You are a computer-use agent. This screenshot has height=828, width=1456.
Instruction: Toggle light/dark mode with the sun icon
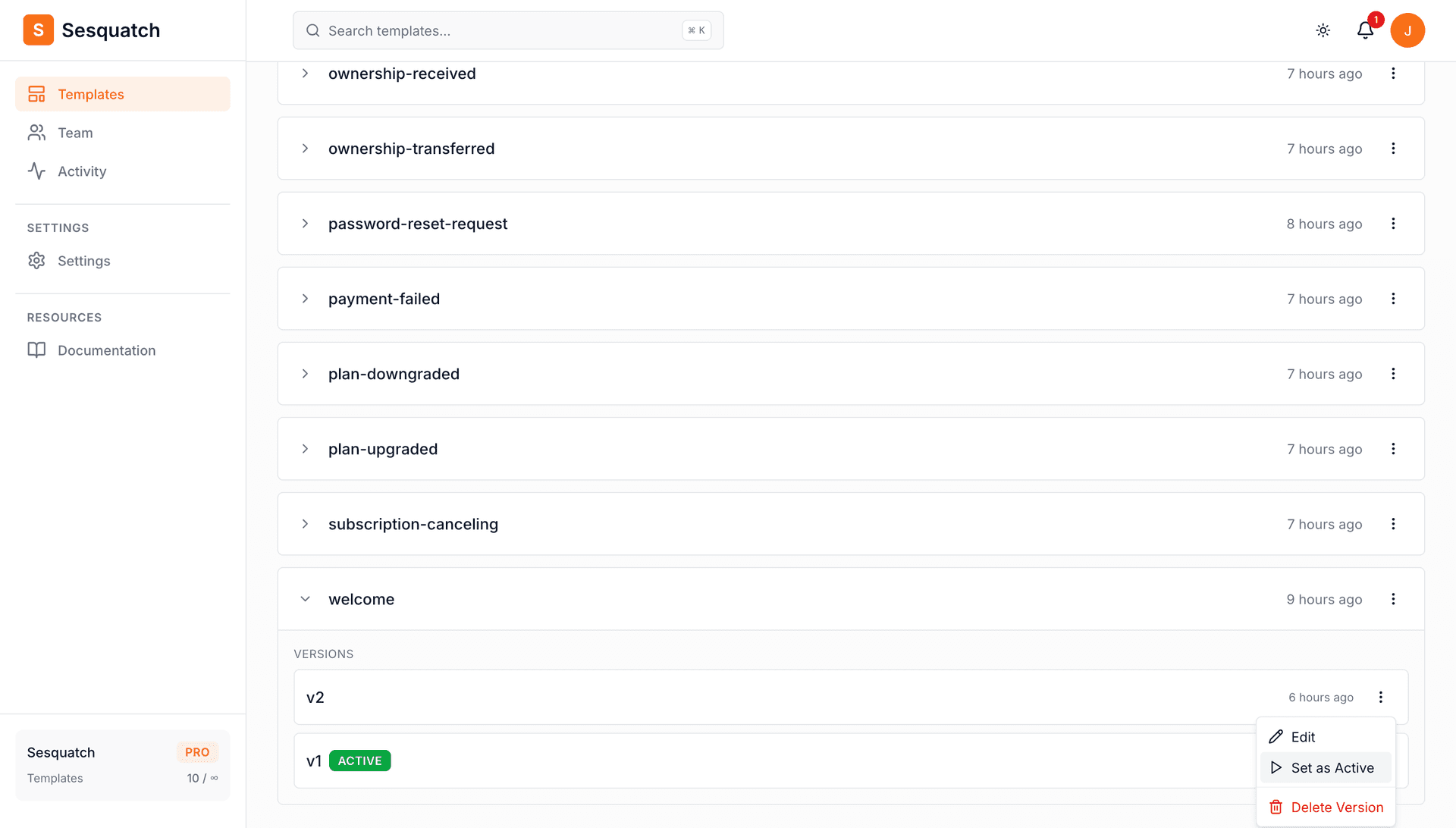tap(1323, 30)
